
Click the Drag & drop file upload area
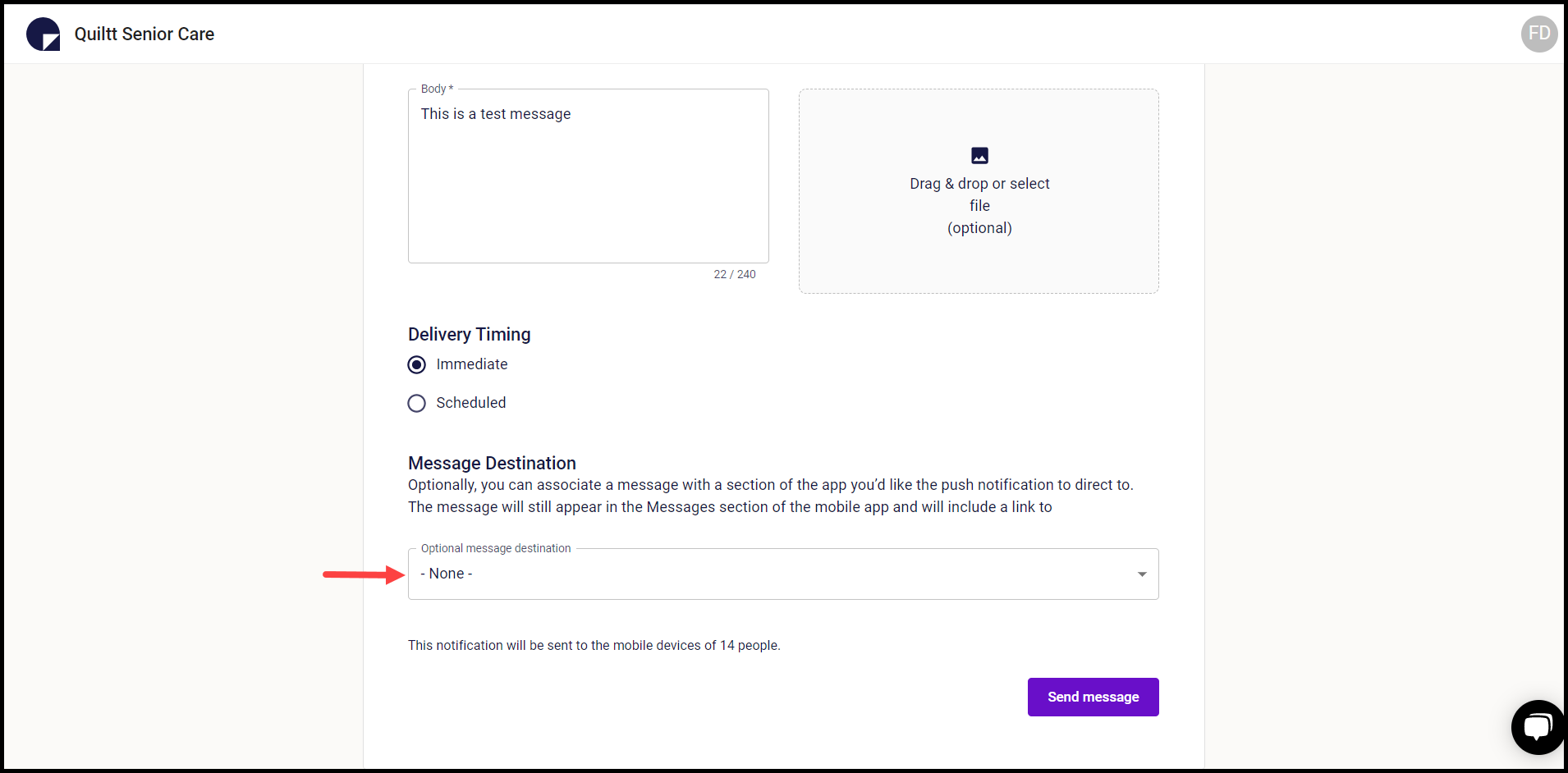pos(979,191)
